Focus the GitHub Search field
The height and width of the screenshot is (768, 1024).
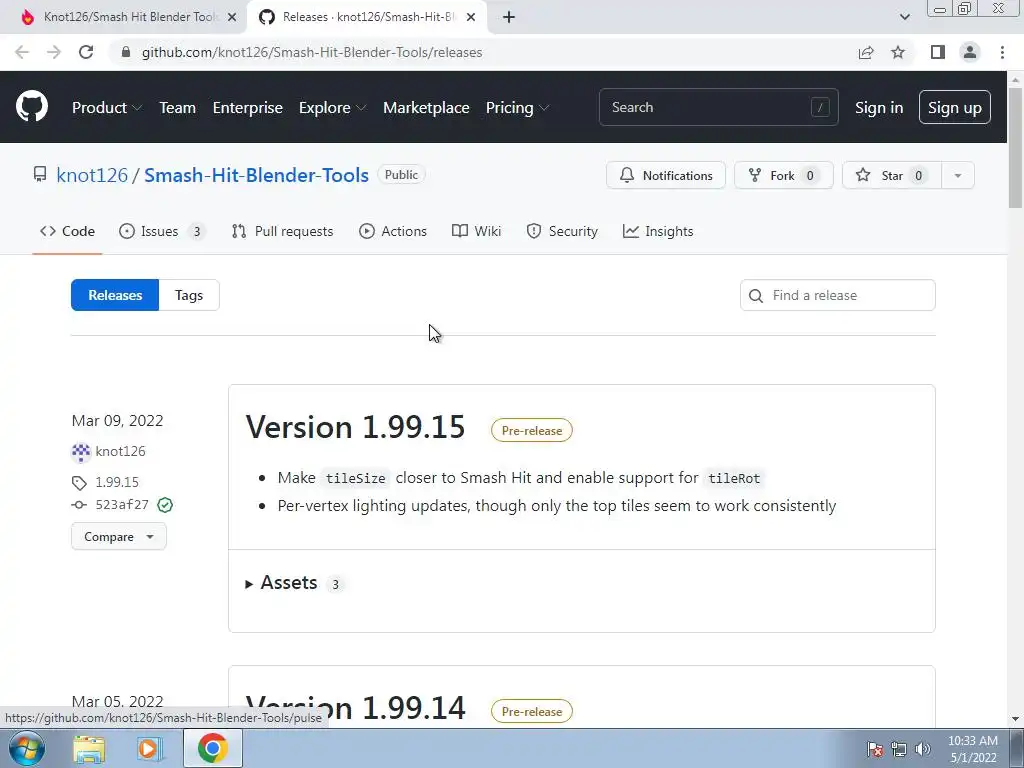[x=718, y=107]
